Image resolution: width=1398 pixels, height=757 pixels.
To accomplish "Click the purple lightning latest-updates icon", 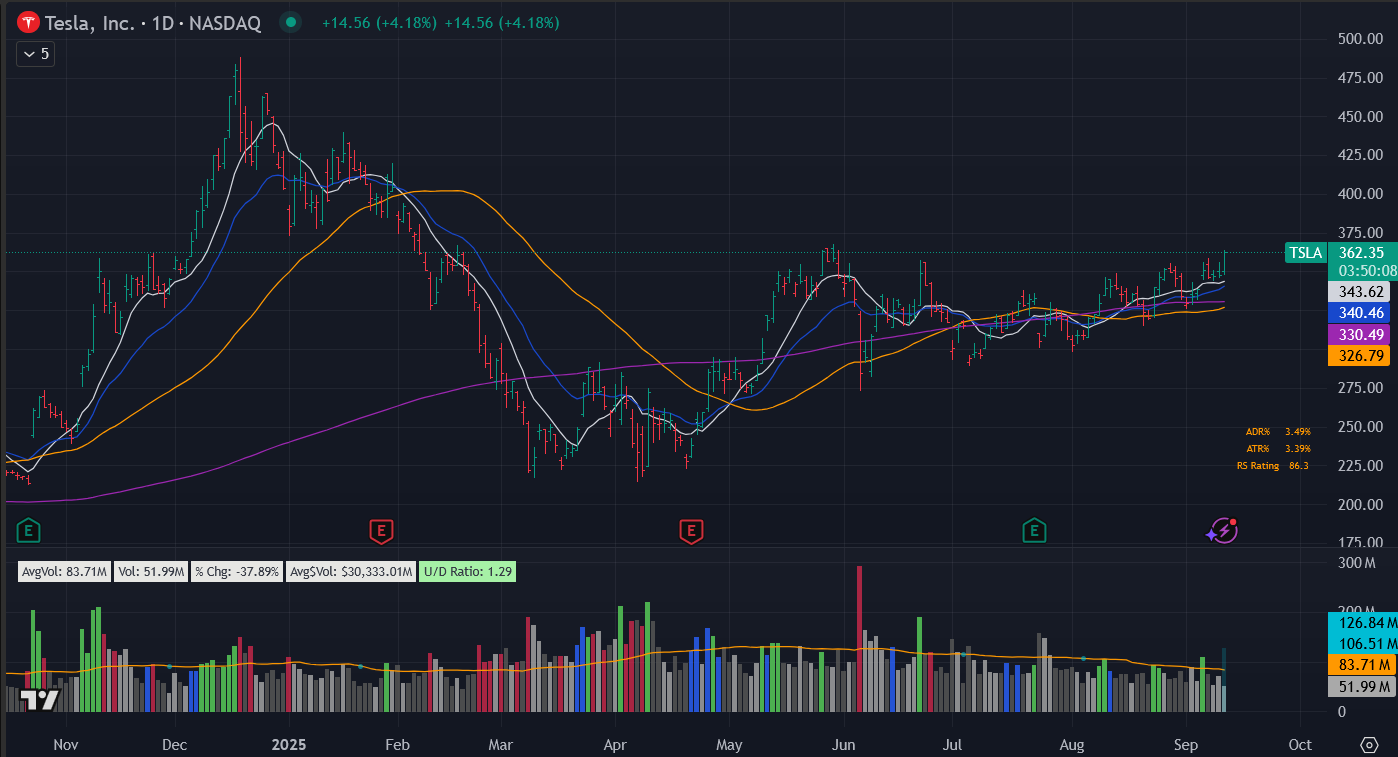I will [x=1222, y=530].
